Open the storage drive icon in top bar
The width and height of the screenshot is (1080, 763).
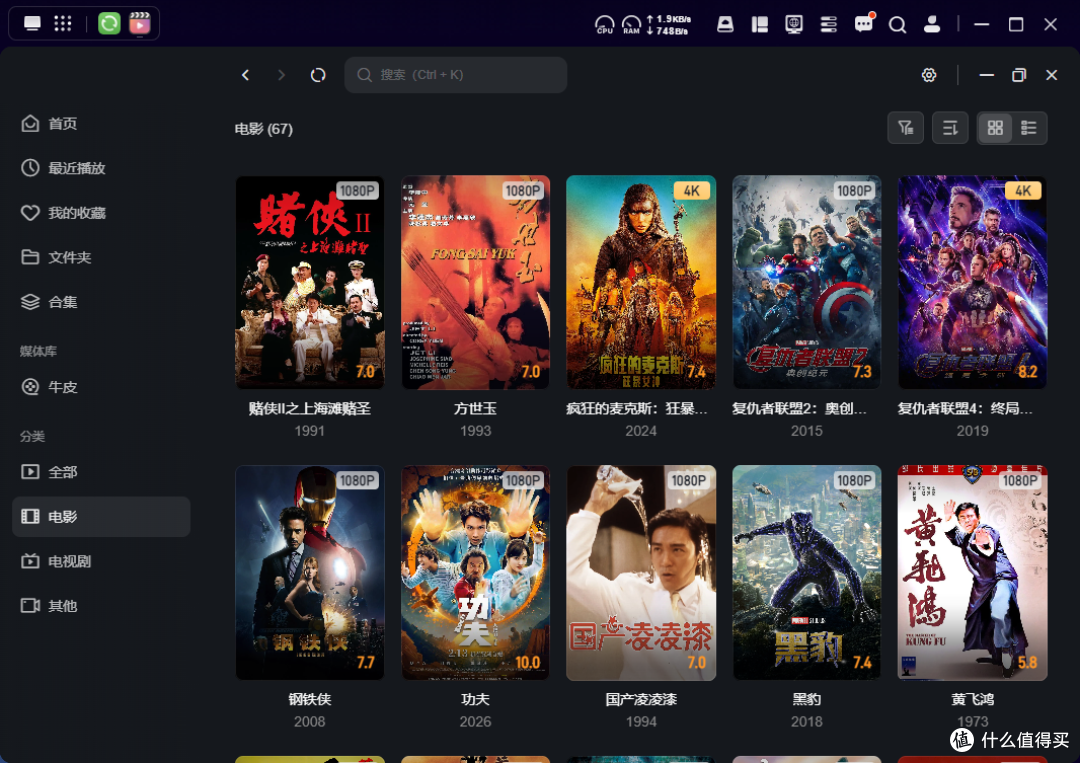[725, 25]
